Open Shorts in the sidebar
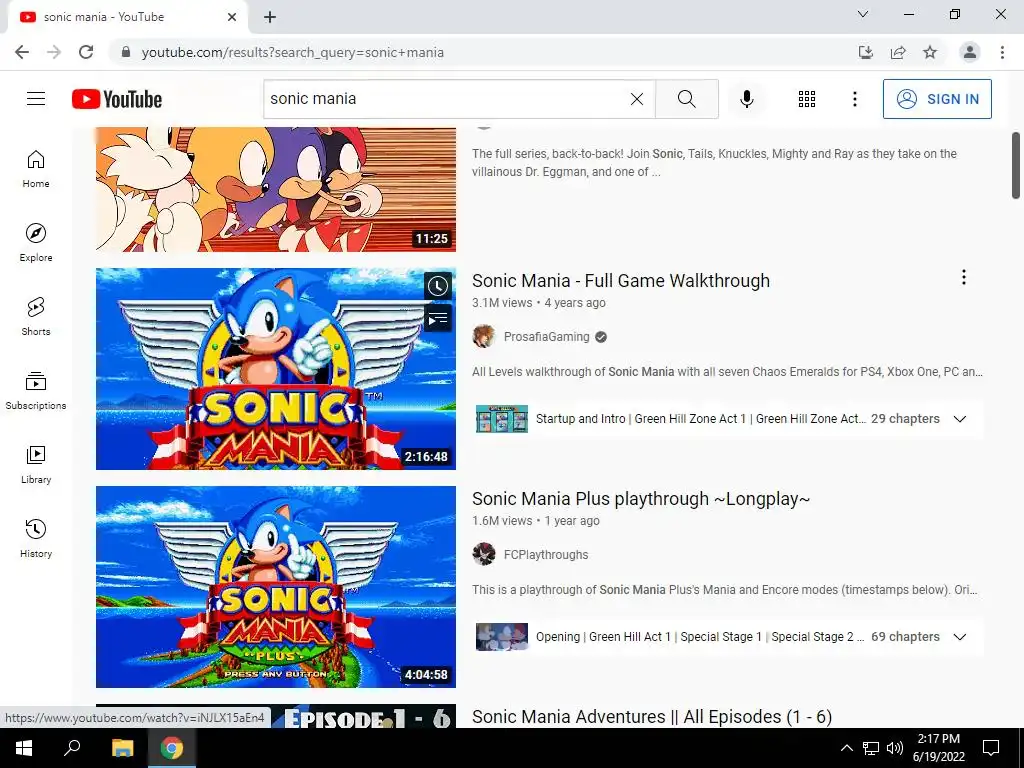Screen dimensions: 1024x768 [36, 316]
